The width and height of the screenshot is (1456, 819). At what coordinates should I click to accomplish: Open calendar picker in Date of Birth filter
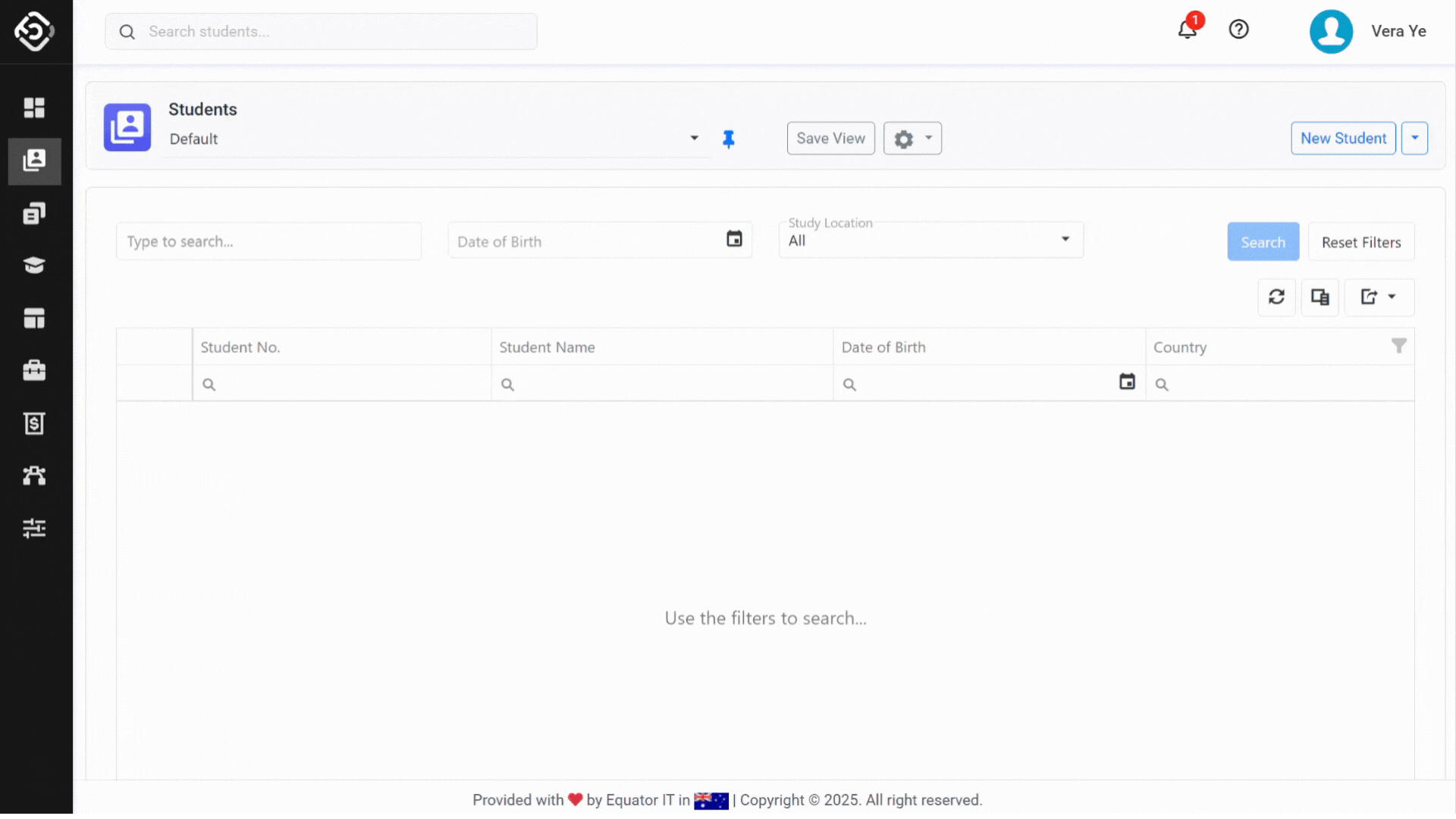pos(734,240)
